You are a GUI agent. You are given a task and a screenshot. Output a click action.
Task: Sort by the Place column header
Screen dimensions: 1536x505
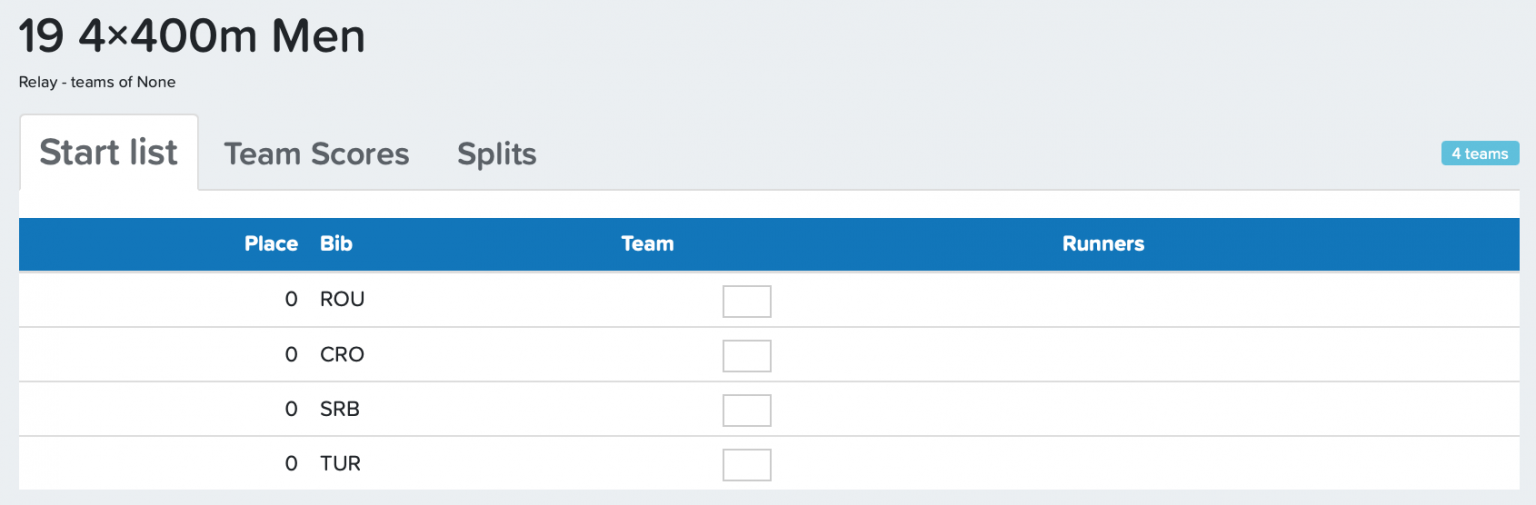271,244
